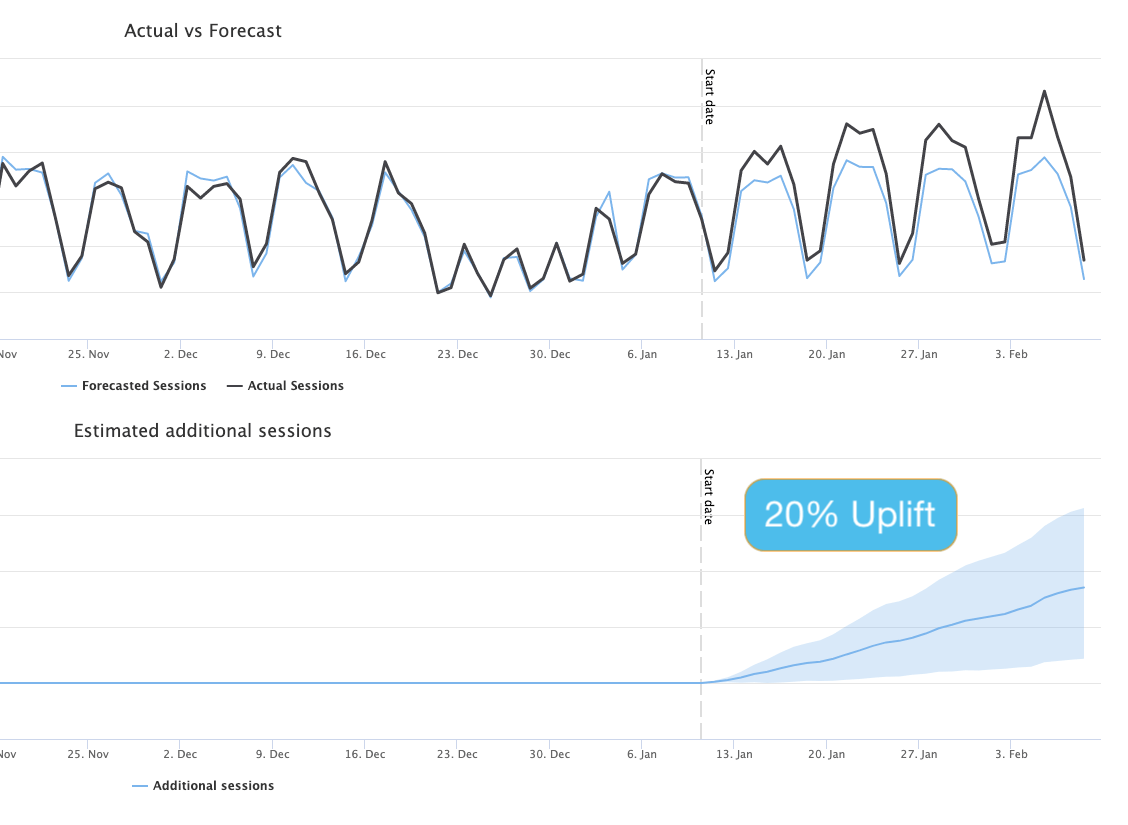Select 6. Jan label on bottom axis
The width and height of the screenshot is (1128, 825).
click(x=642, y=754)
